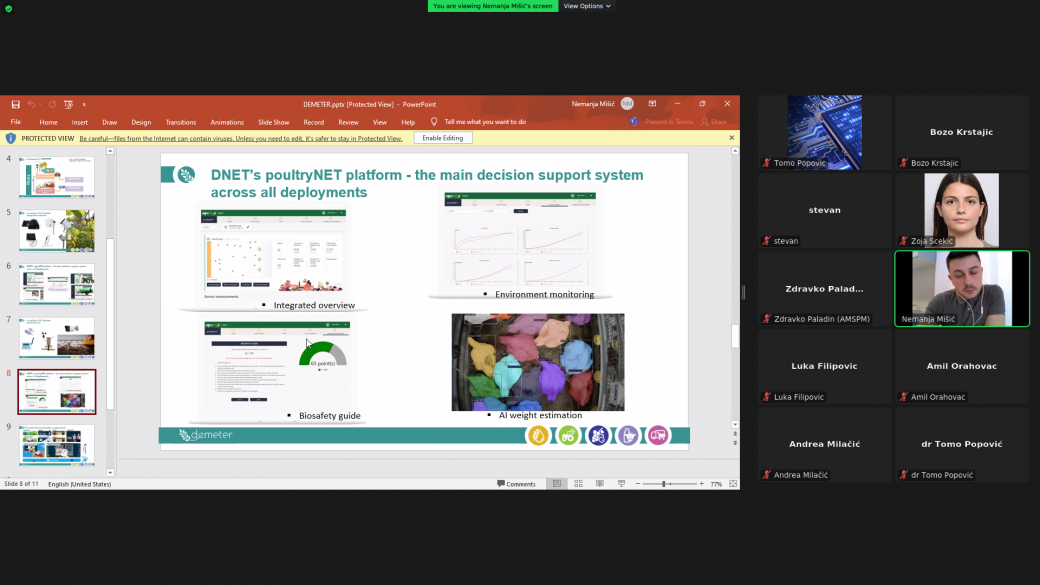Switch to Slide Sorter view
Image resolution: width=1040 pixels, height=585 pixels.
pos(579,484)
